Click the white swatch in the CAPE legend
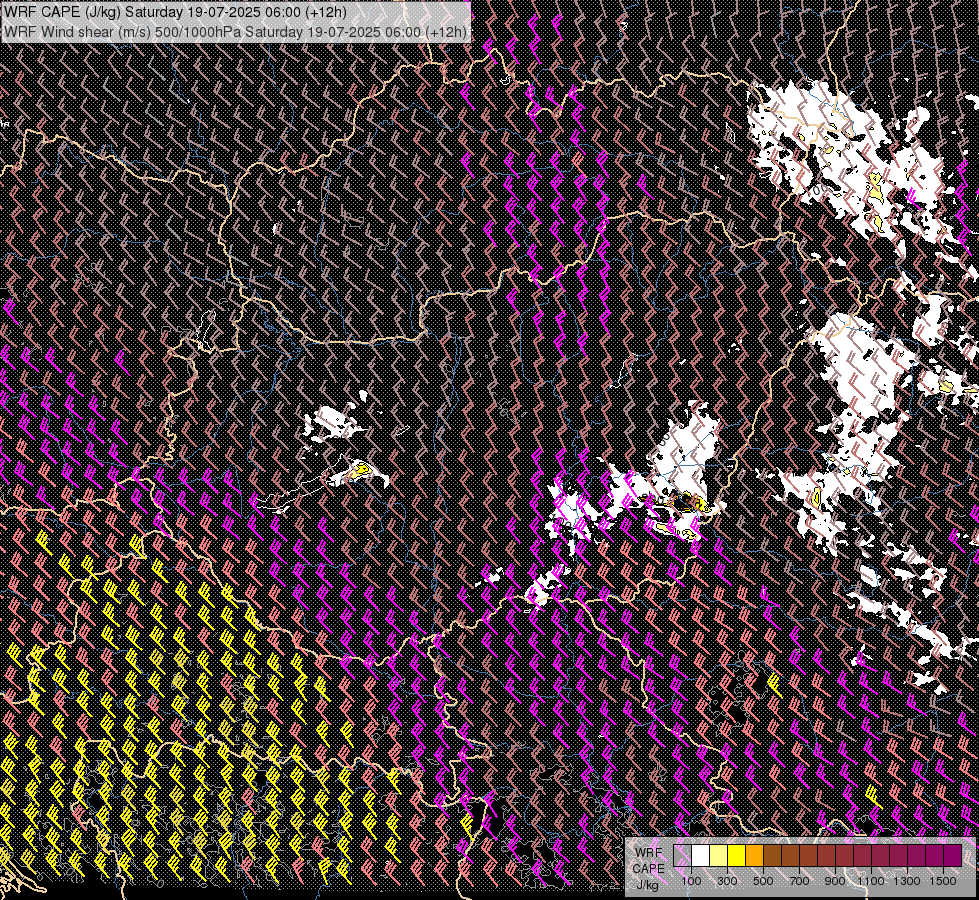The height and width of the screenshot is (900, 979). tap(701, 856)
